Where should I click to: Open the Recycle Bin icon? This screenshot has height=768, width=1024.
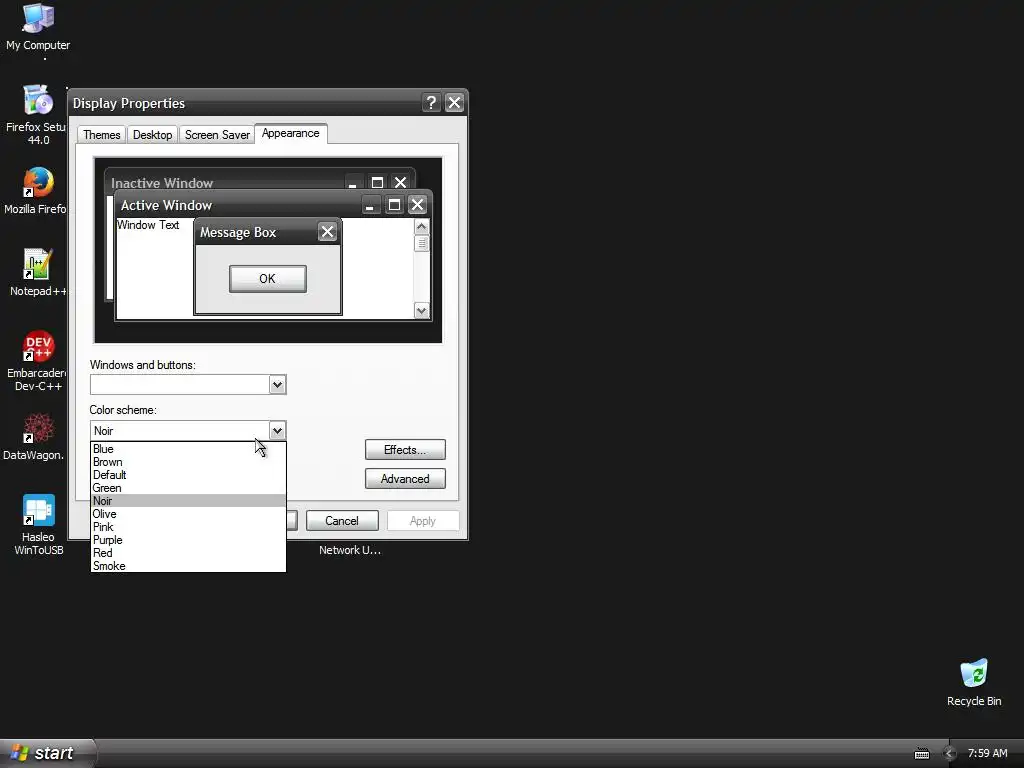pyautogui.click(x=974, y=682)
